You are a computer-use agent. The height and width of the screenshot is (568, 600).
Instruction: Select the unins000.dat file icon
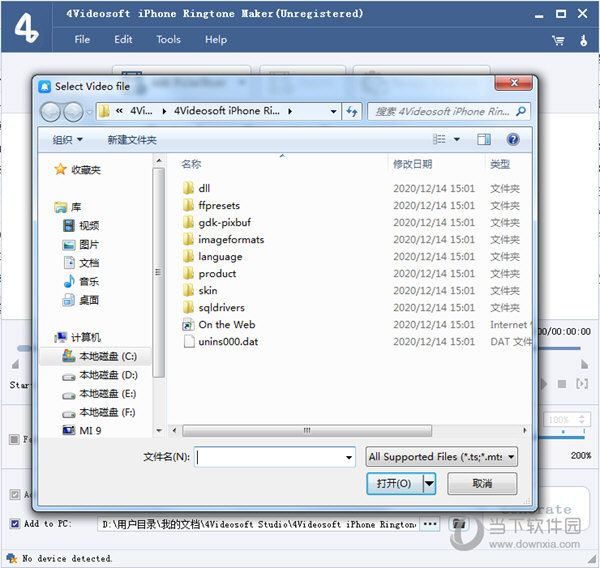pos(189,341)
